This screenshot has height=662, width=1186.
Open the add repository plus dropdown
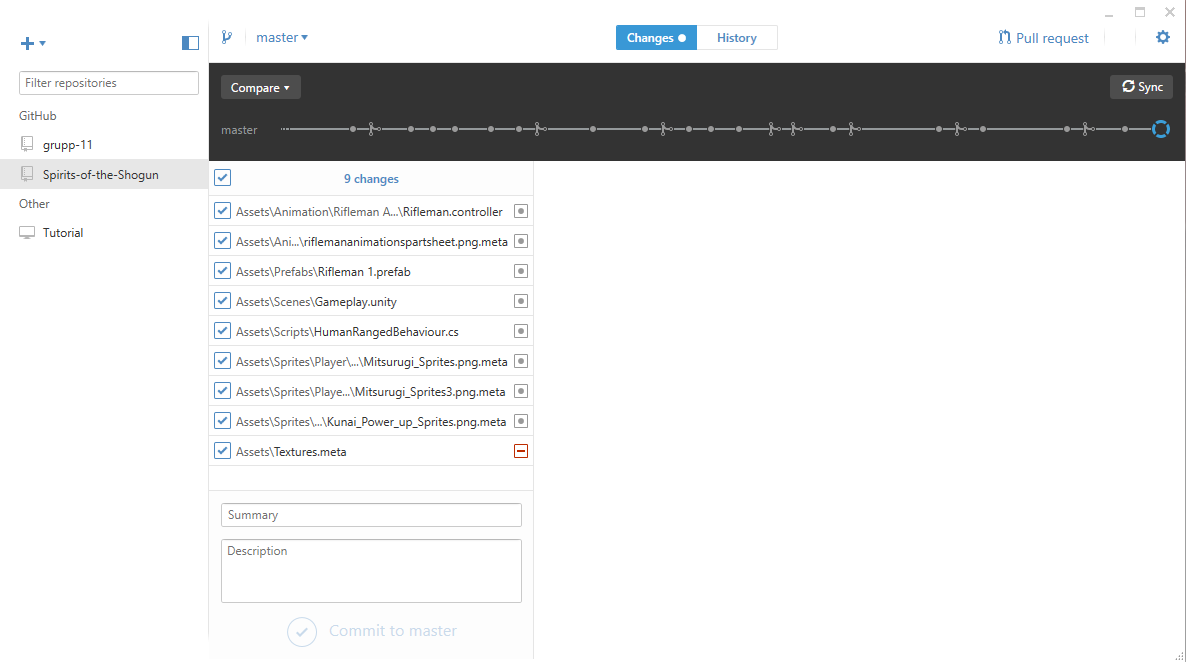click(x=33, y=43)
